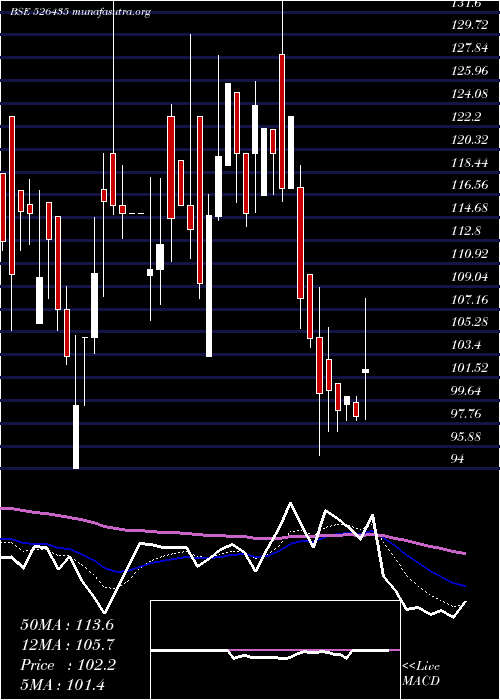Click the 114.68 price axis label
The image size is (500, 700).
click(468, 208)
